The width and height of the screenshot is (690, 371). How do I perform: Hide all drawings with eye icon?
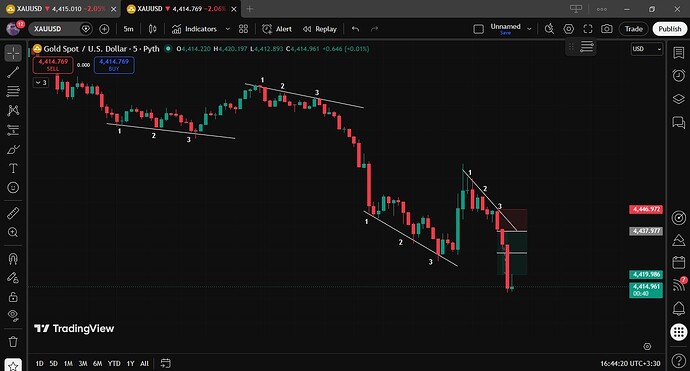[x=13, y=316]
